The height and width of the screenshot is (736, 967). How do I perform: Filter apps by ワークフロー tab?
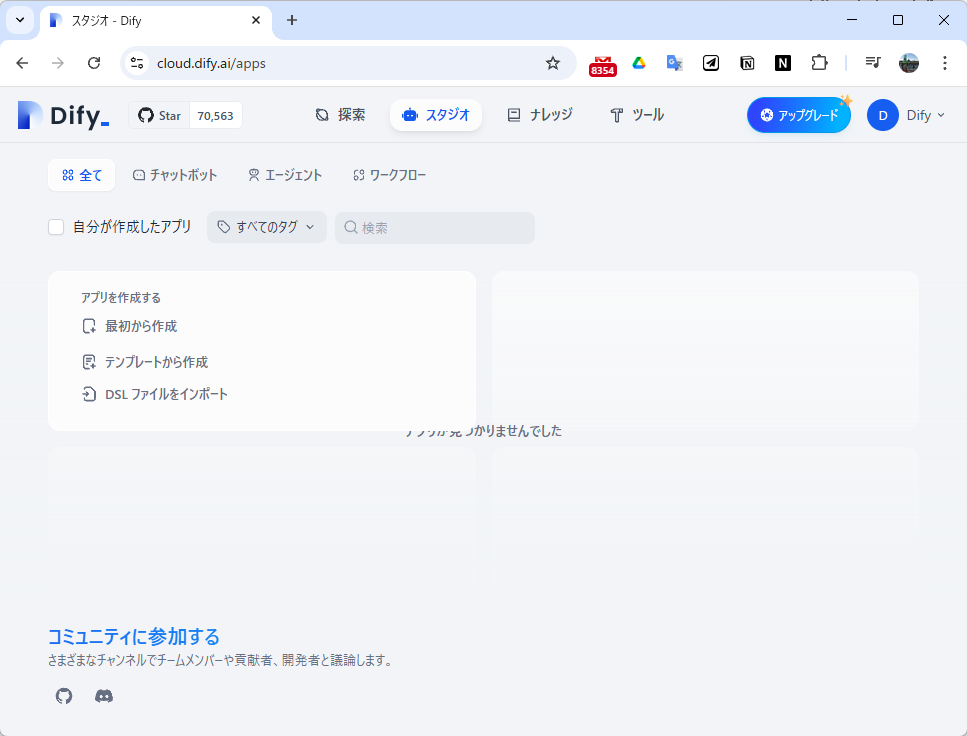coord(389,175)
